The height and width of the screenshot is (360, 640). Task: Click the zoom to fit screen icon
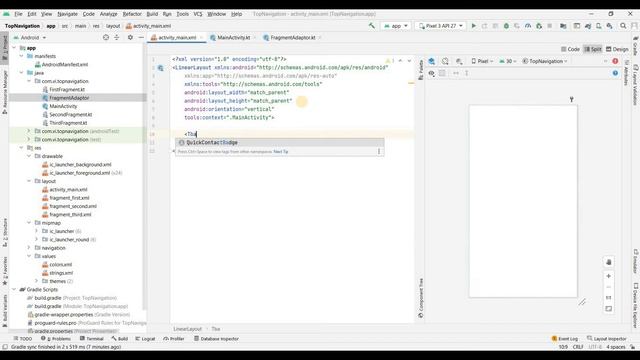point(609,309)
